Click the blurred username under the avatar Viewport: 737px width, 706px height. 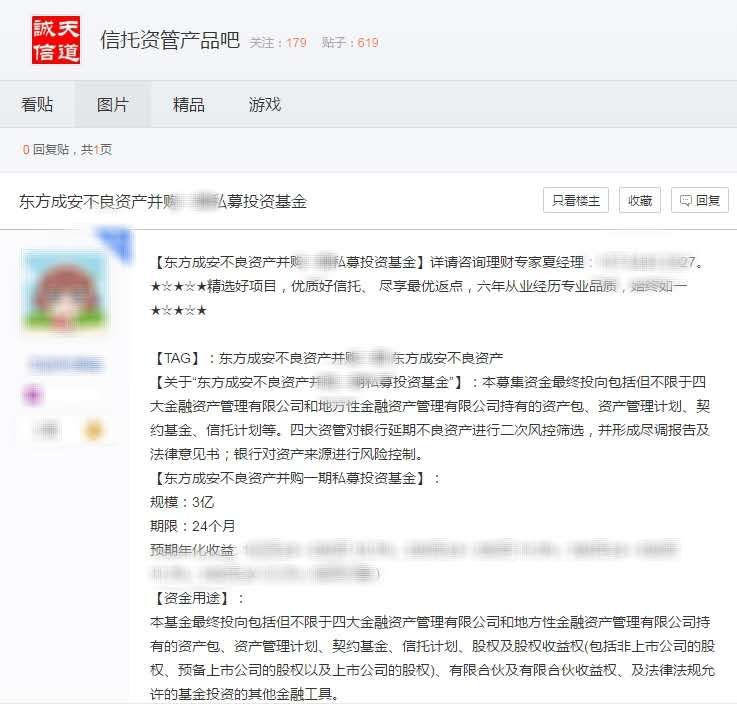point(66,364)
